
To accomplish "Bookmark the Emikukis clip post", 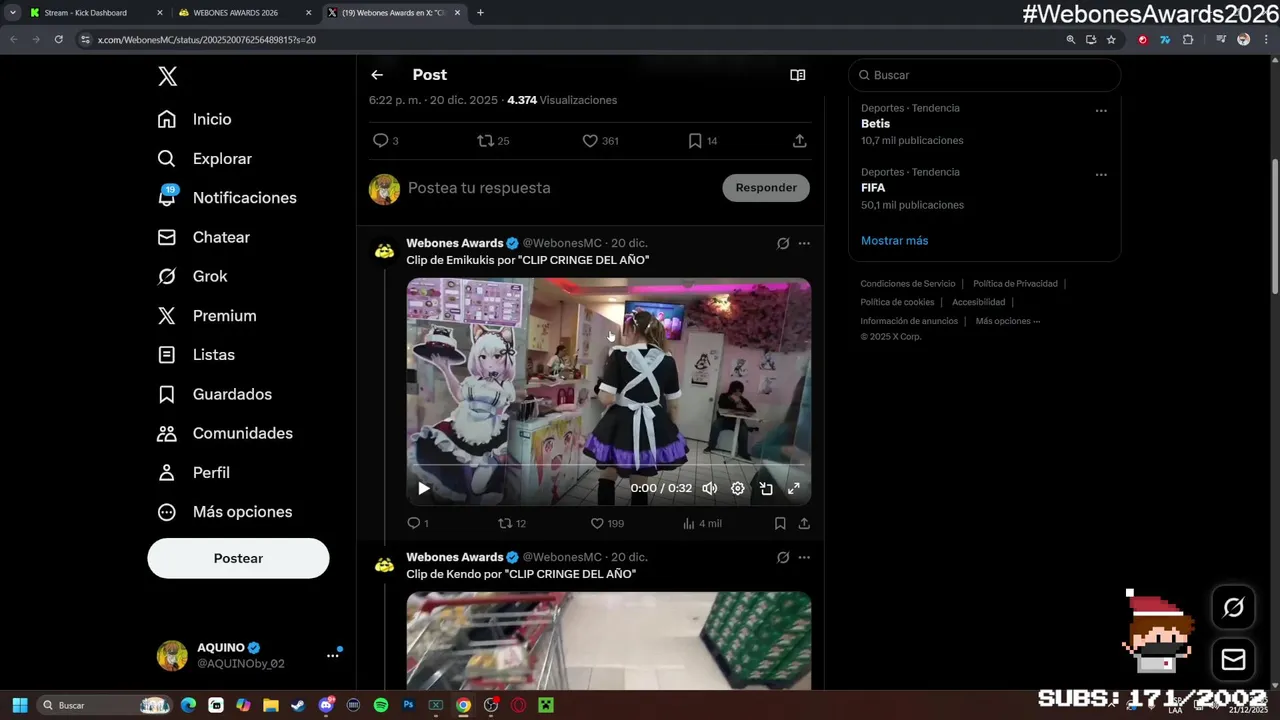I will click(x=780, y=523).
